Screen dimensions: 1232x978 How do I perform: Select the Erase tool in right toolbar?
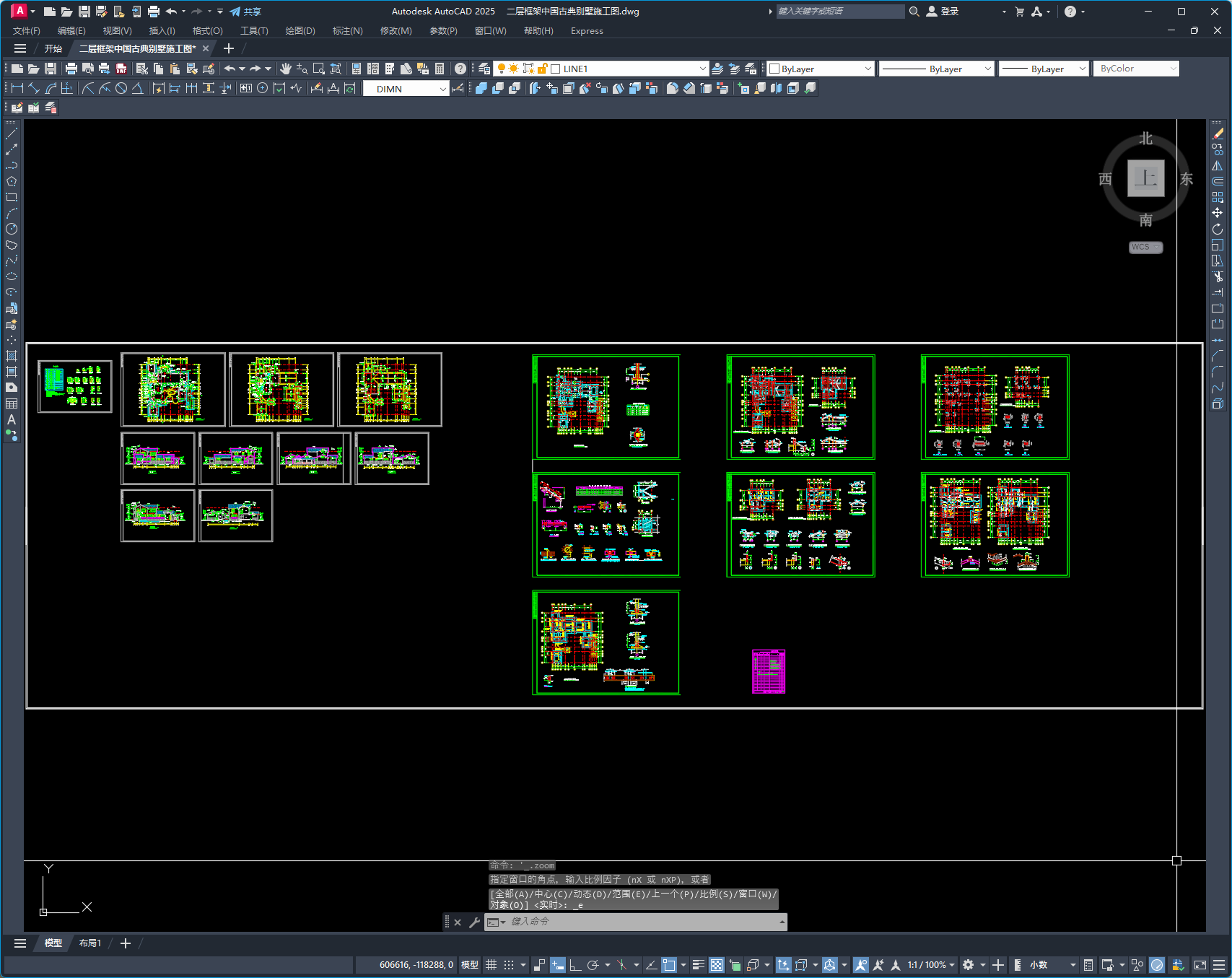click(1218, 134)
